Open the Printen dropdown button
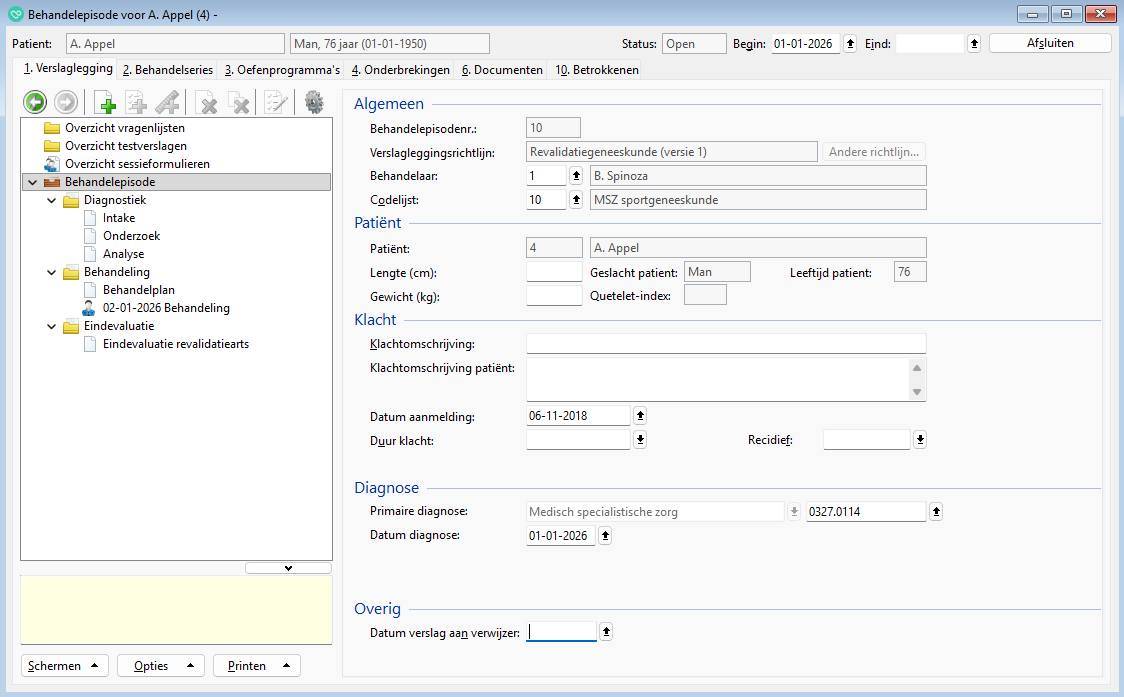Screen dimensions: 1124x697 point(257,665)
